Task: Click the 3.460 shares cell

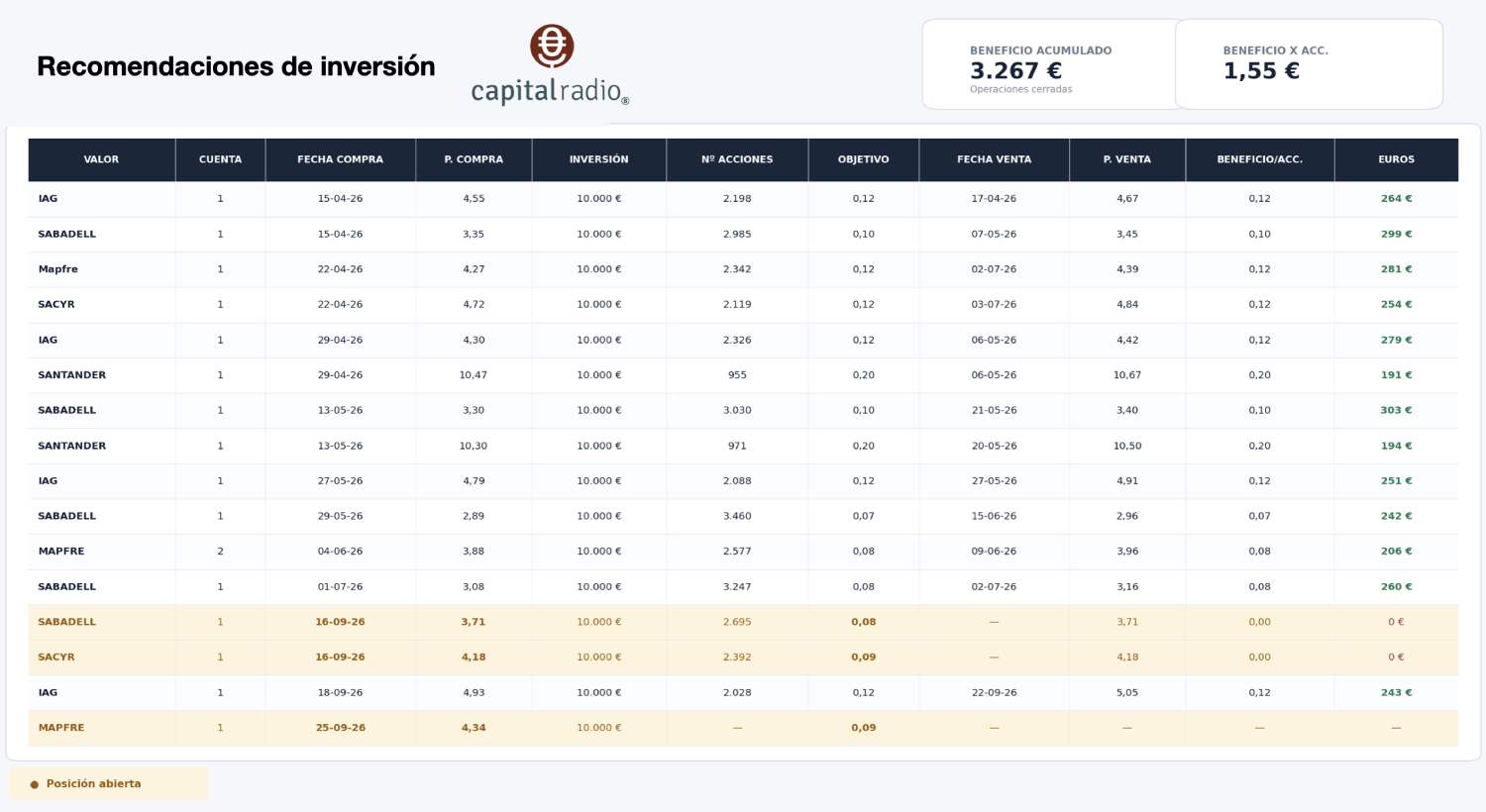Action: 737,516
